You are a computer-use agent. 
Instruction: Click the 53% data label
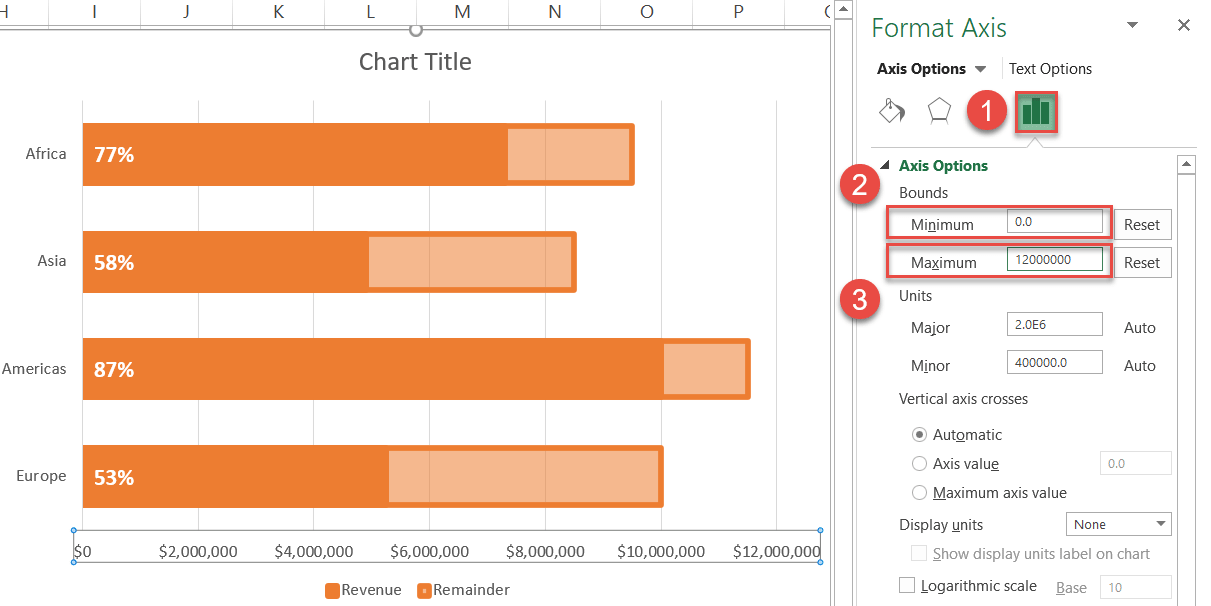coord(114,477)
